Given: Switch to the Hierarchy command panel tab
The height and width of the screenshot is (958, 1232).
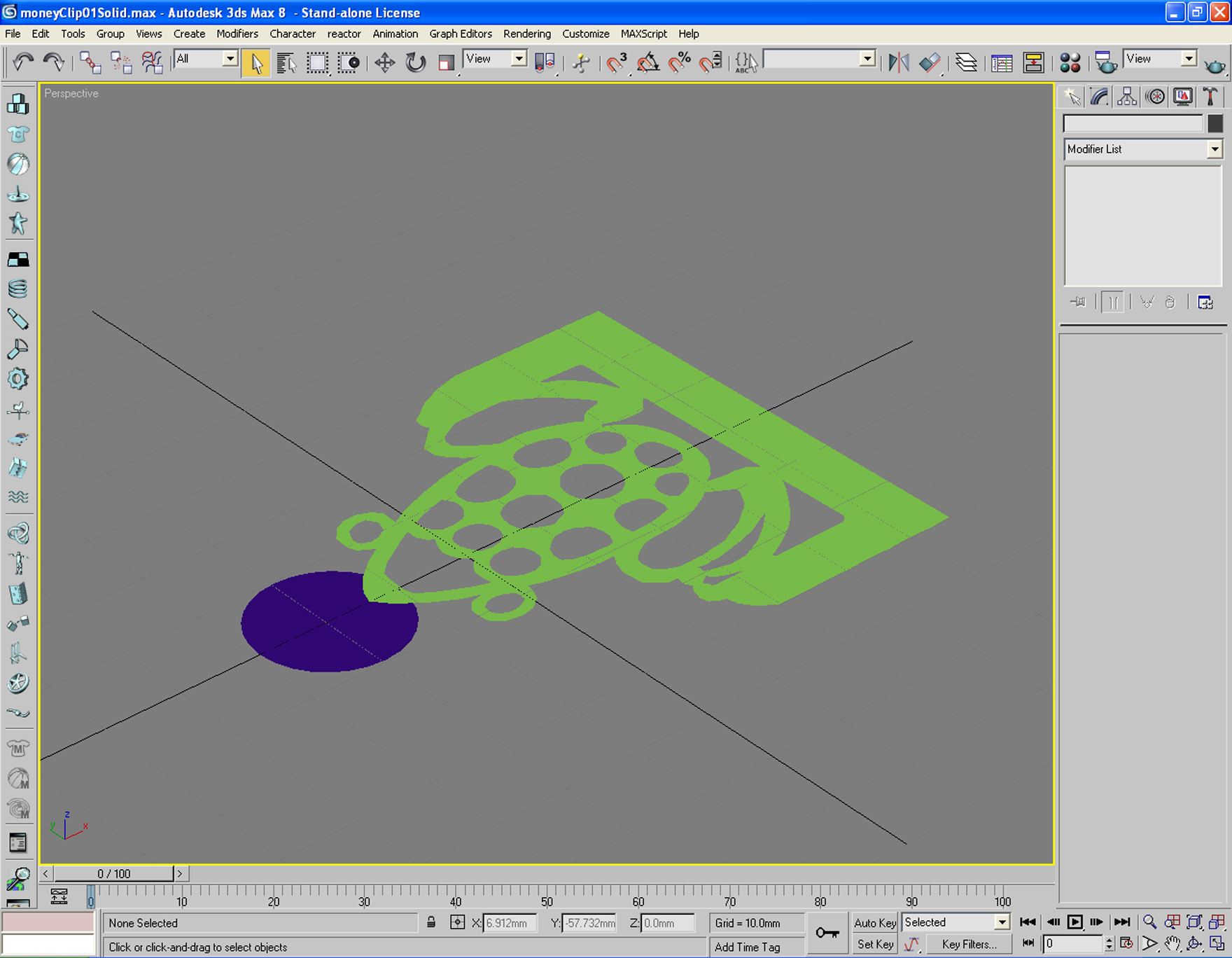Looking at the screenshot, I should click(1126, 97).
